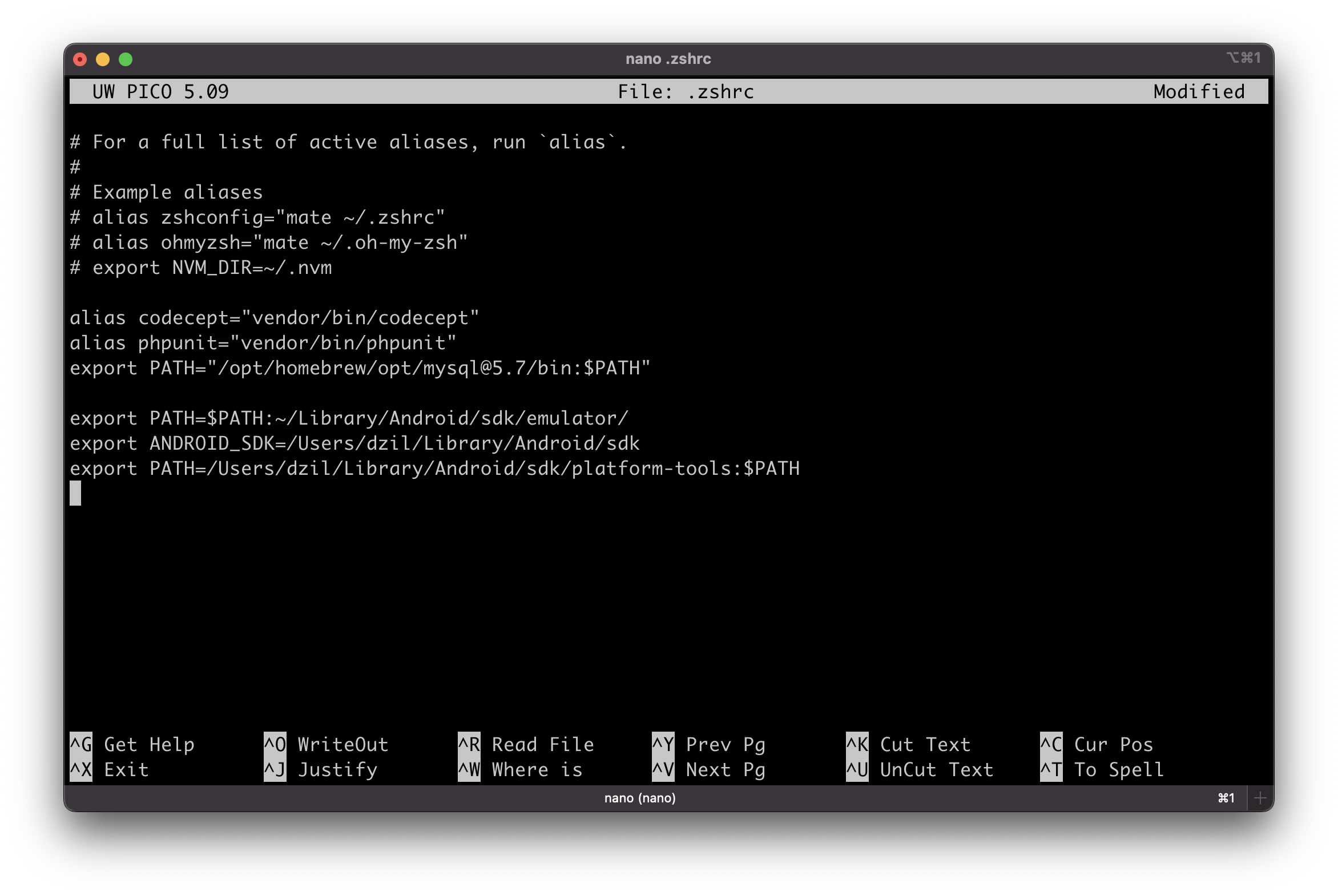Click the ^K Cut Text shortcut

point(908,744)
